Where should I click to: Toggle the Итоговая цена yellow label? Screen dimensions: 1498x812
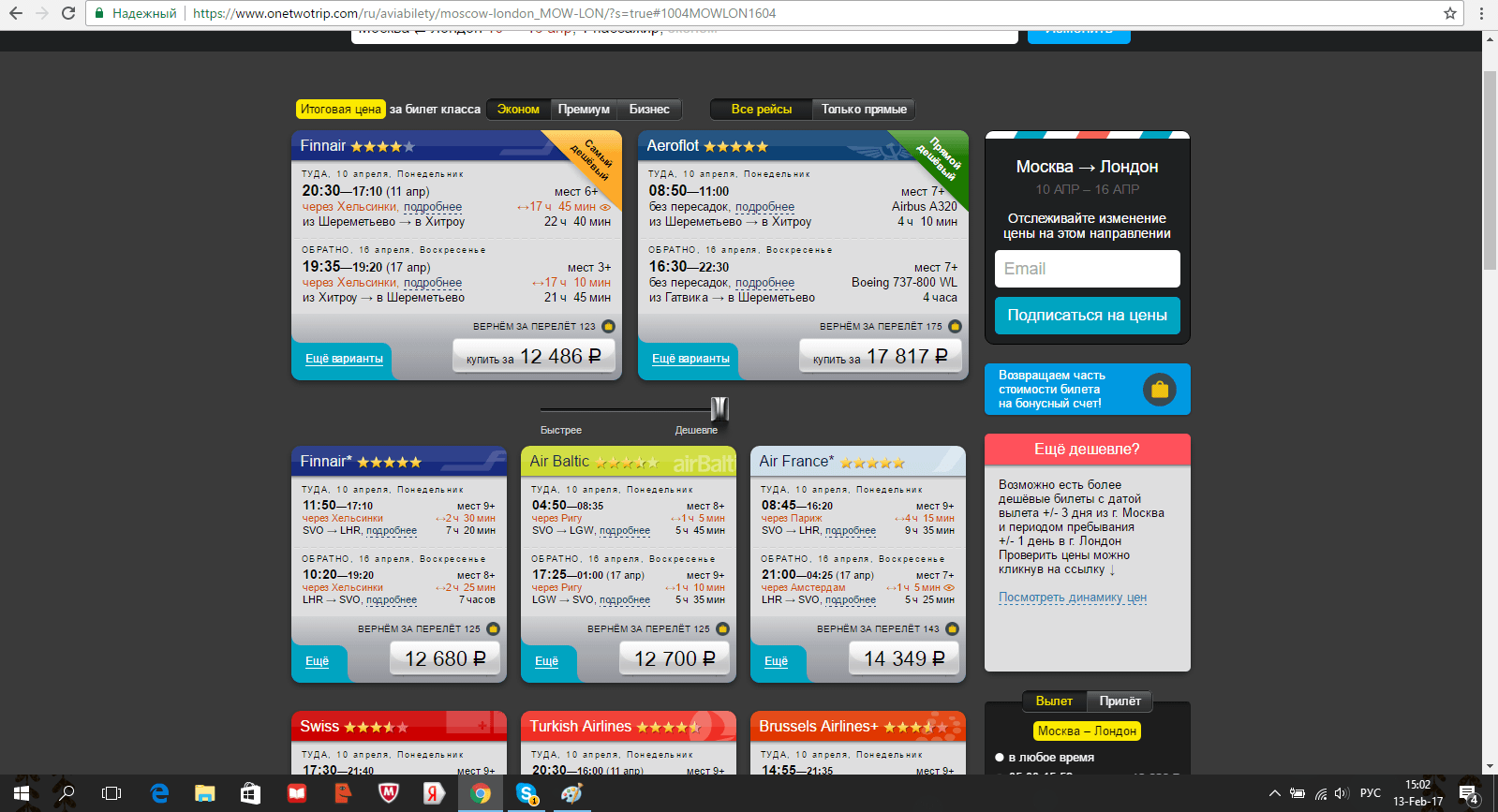coord(341,110)
